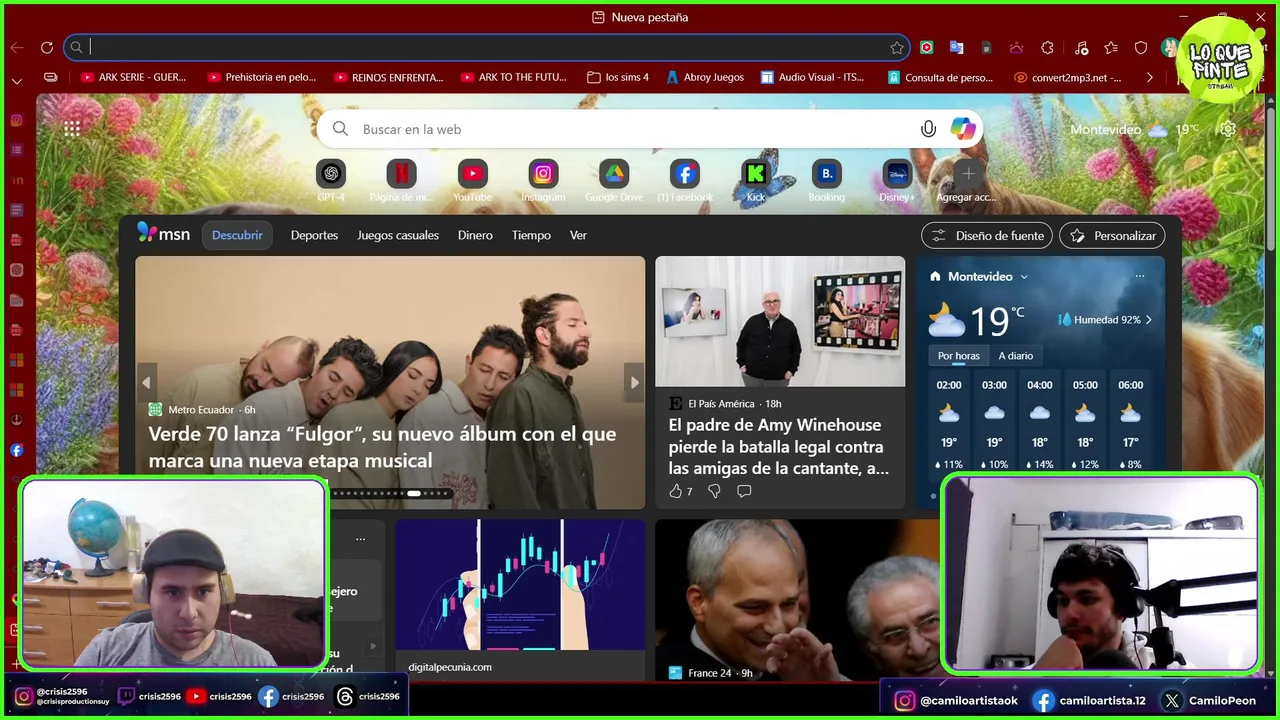Viewport: 1280px width, 720px height.
Task: Open the Diseño de fuente options
Action: tap(987, 236)
